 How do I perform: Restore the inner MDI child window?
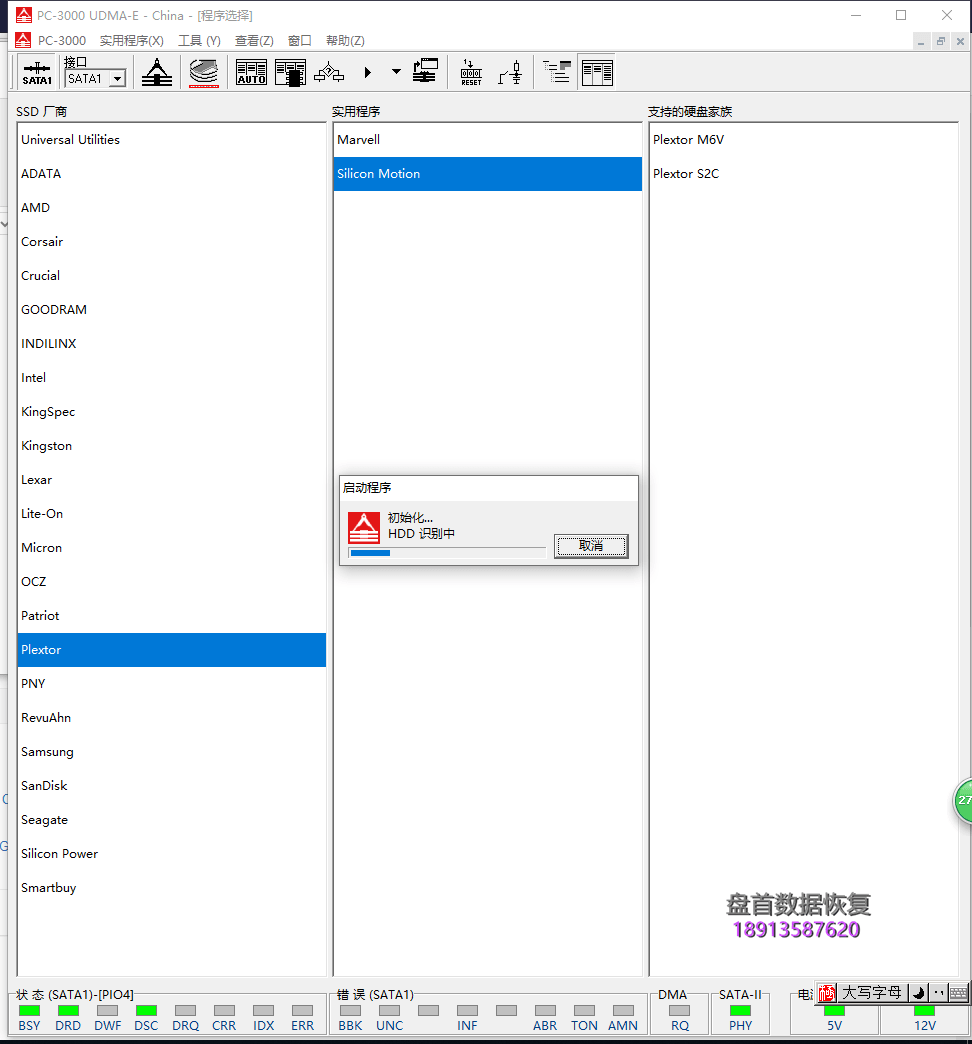pos(941,41)
